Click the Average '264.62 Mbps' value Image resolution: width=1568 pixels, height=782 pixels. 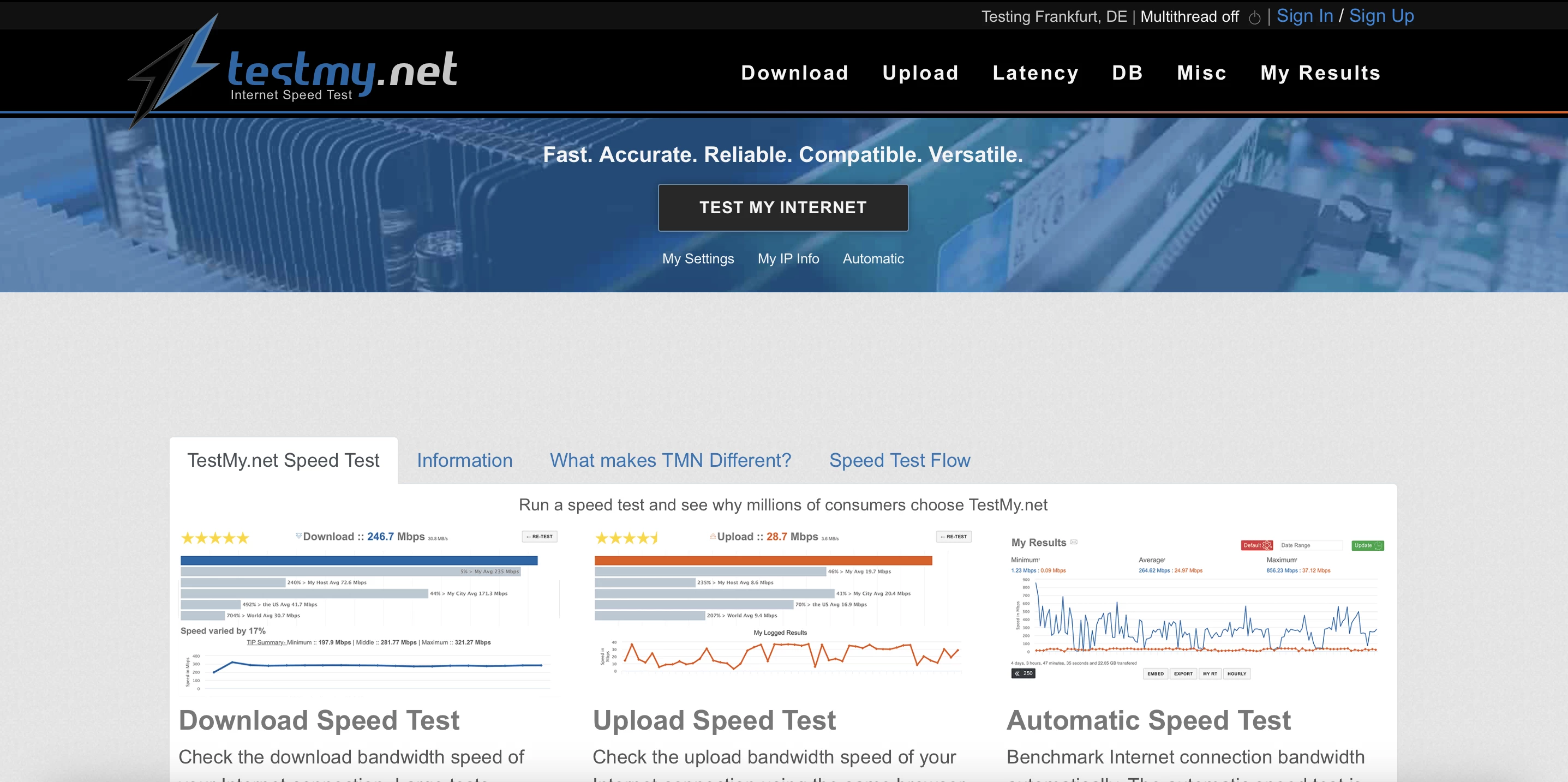pos(1154,570)
